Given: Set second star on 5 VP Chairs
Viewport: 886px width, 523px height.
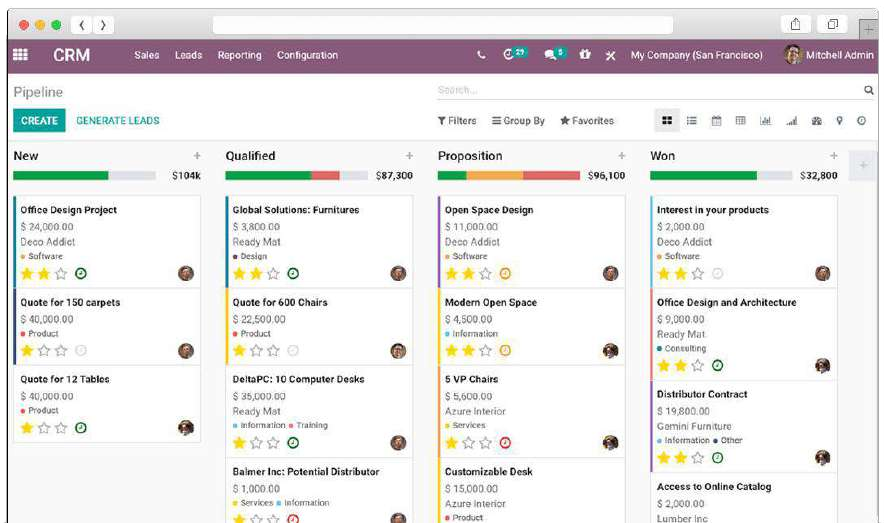Looking at the screenshot, I should tap(468, 443).
